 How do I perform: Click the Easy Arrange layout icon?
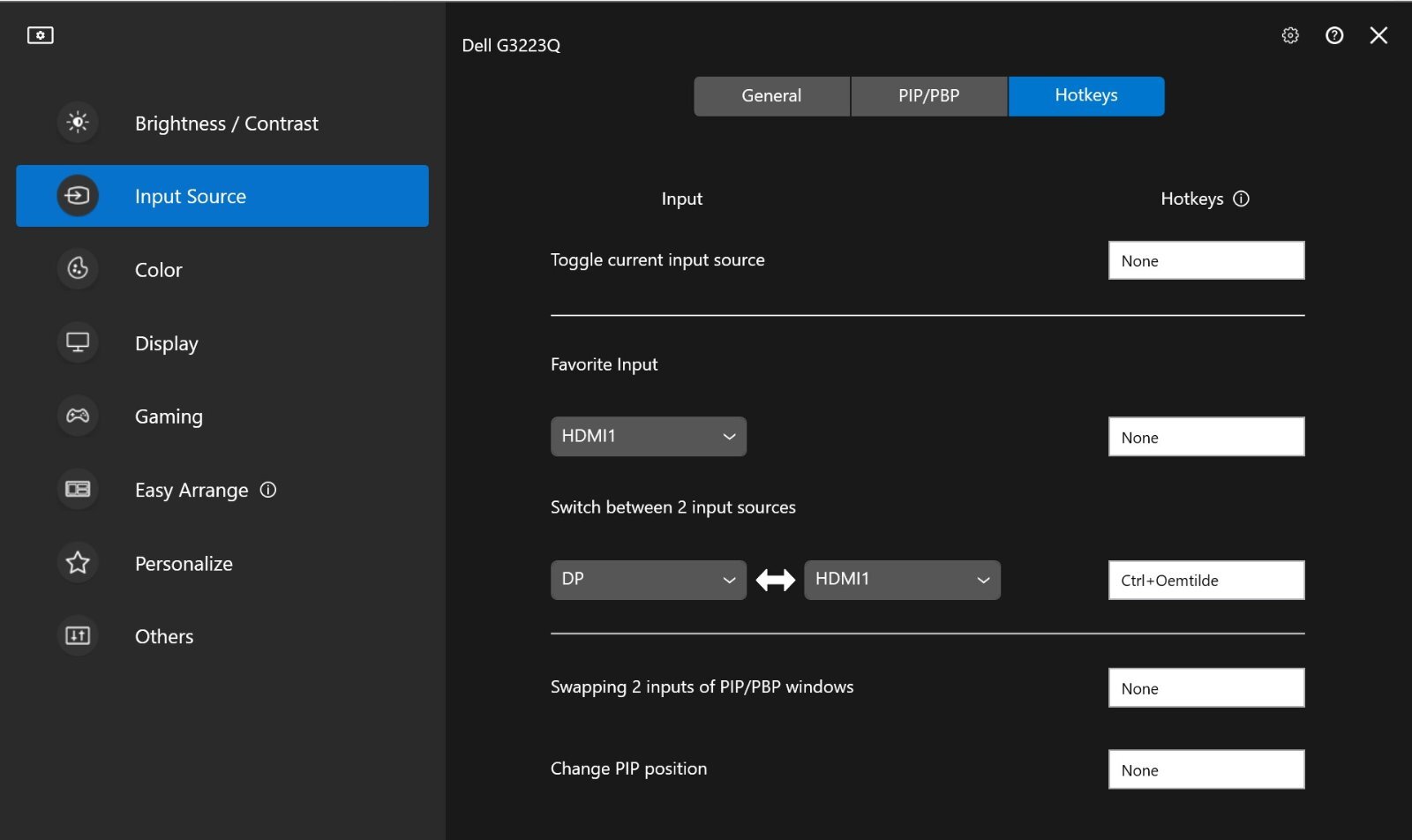click(78, 489)
